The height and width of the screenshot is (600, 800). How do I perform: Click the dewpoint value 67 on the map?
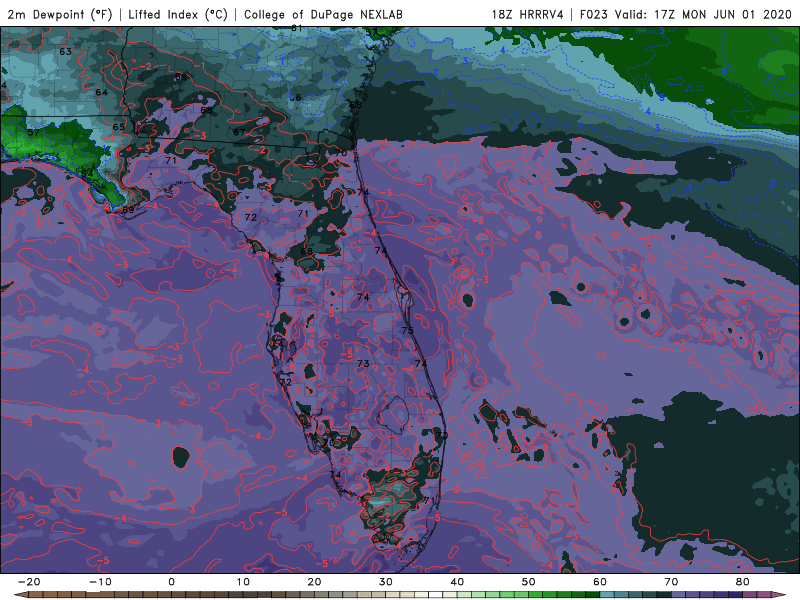[239, 132]
